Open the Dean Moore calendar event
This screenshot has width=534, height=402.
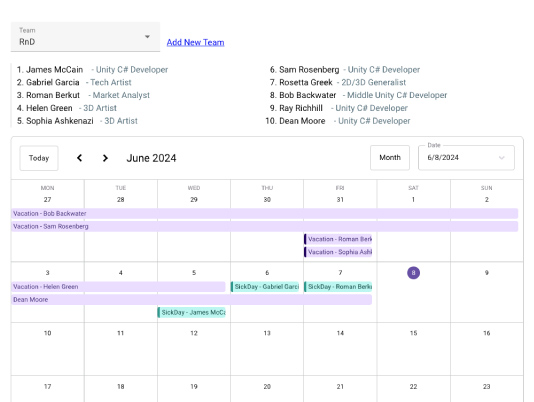coord(191,300)
